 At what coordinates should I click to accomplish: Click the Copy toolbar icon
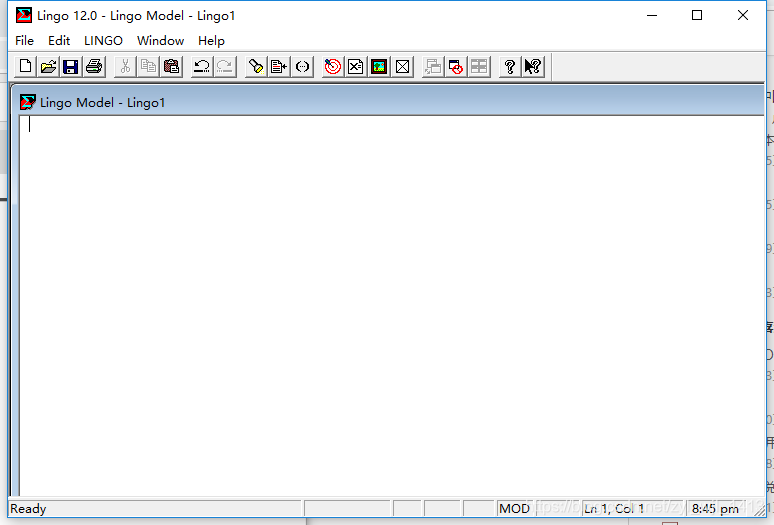click(x=149, y=66)
